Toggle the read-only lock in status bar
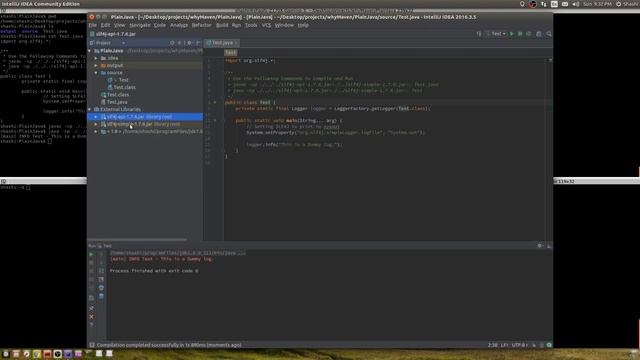Screen dimensions: 640x360 (534, 345)
